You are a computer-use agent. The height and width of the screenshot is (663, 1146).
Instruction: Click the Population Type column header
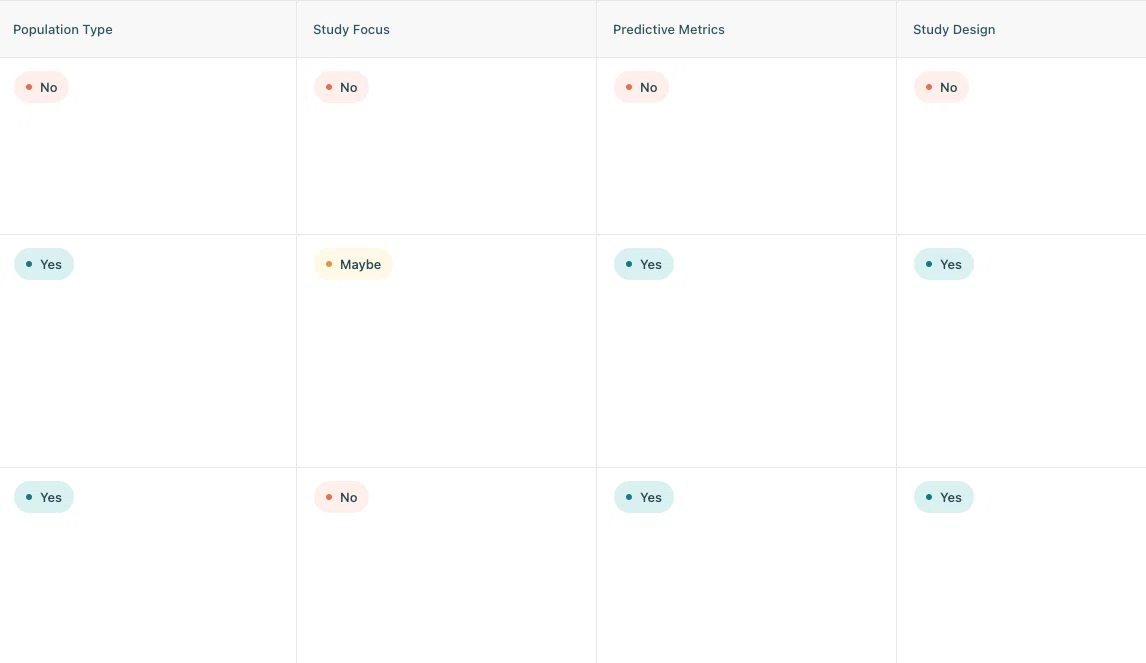[x=63, y=29]
